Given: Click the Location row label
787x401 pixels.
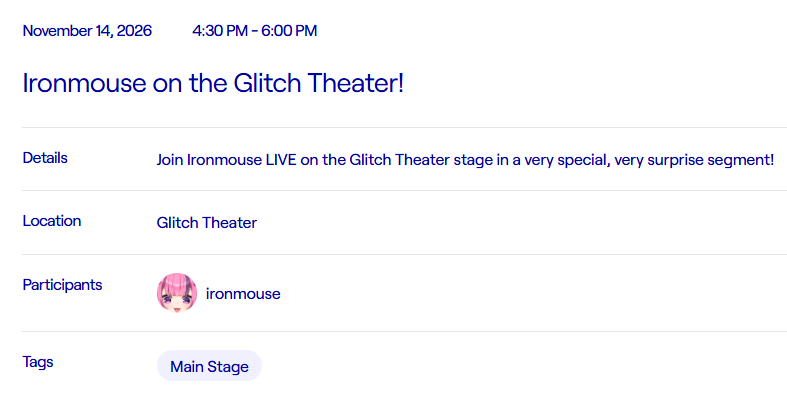Looking at the screenshot, I should point(52,221).
